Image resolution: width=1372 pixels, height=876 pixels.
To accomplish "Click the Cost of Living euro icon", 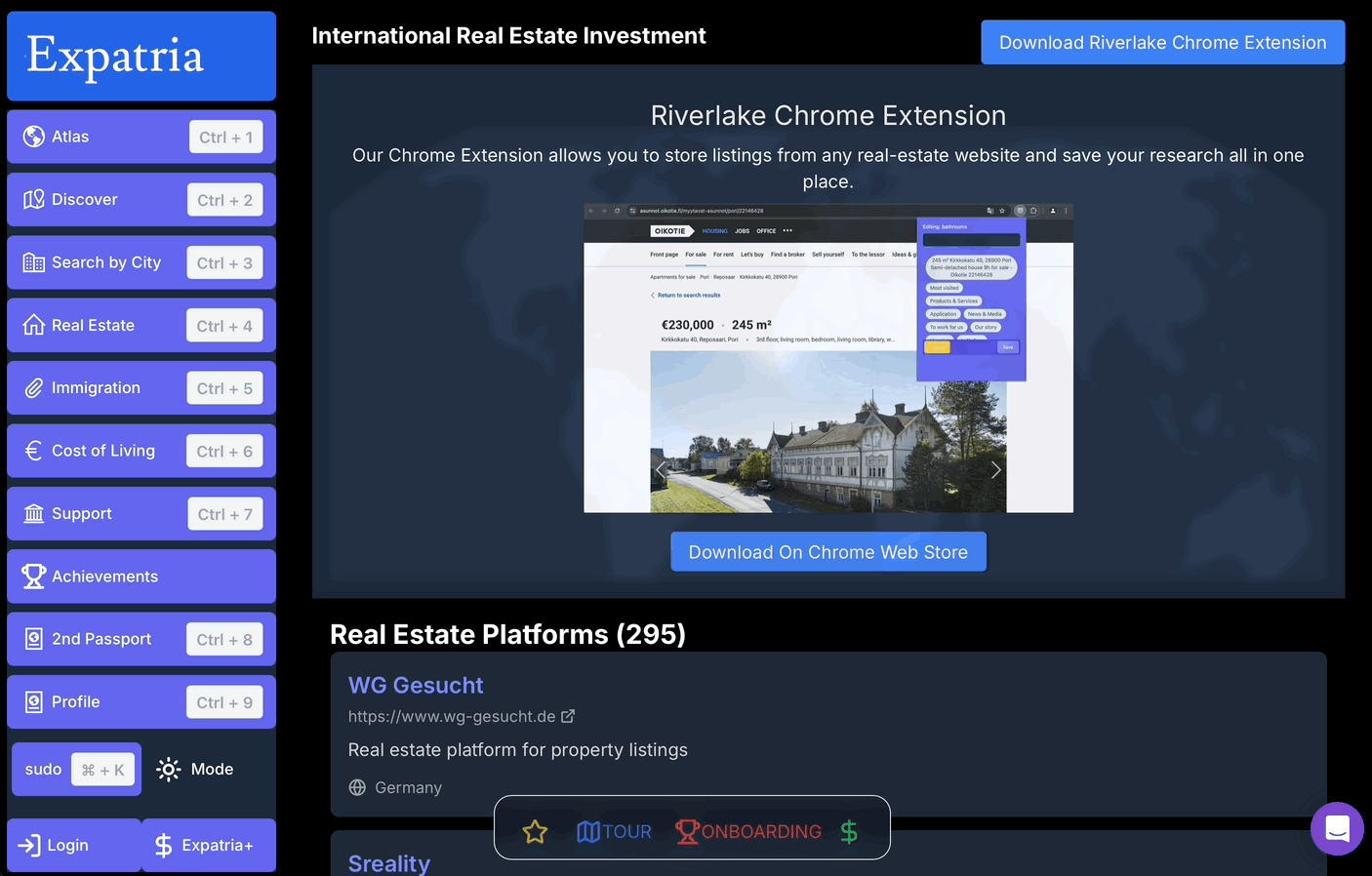I will point(34,451).
